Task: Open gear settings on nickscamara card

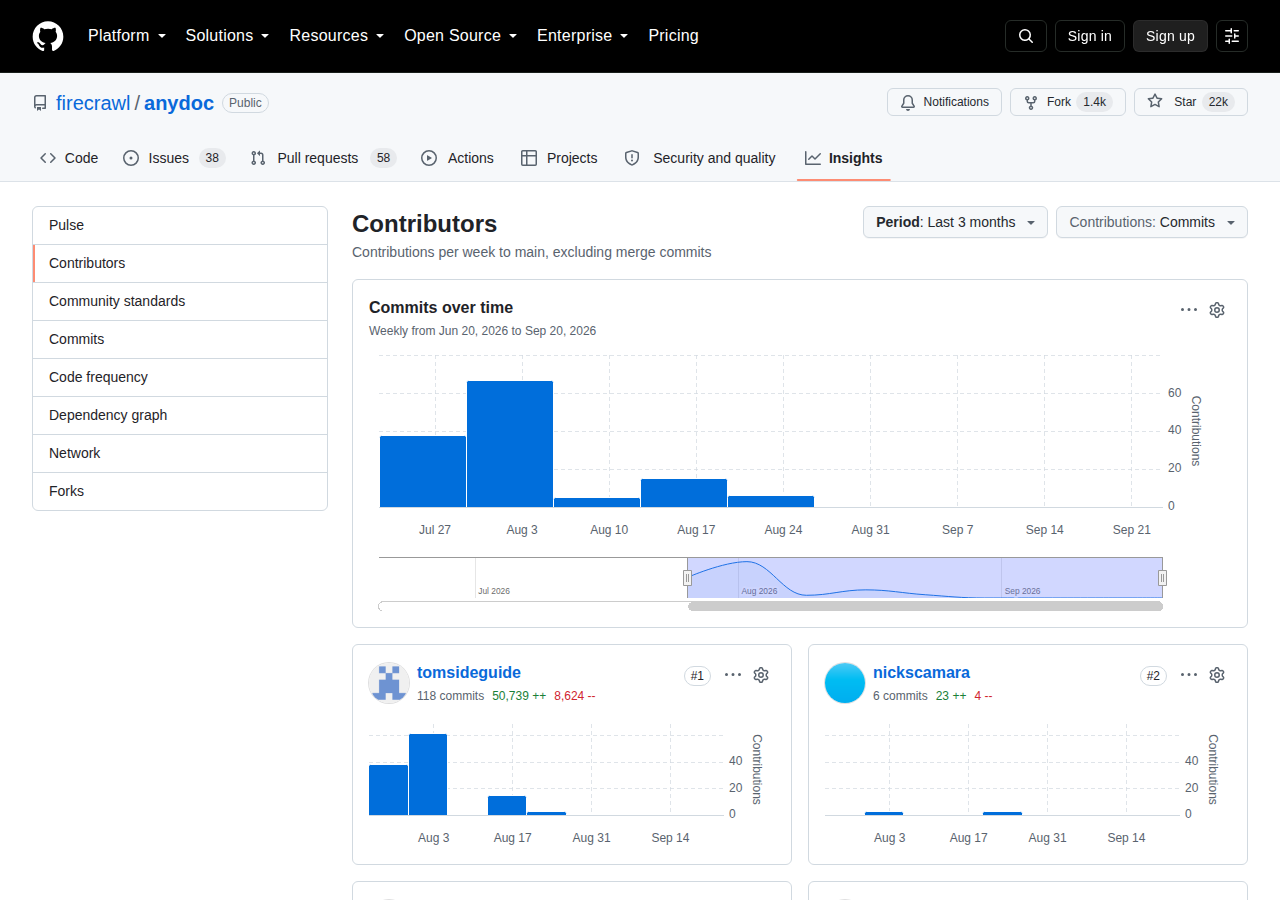Action: point(1217,675)
